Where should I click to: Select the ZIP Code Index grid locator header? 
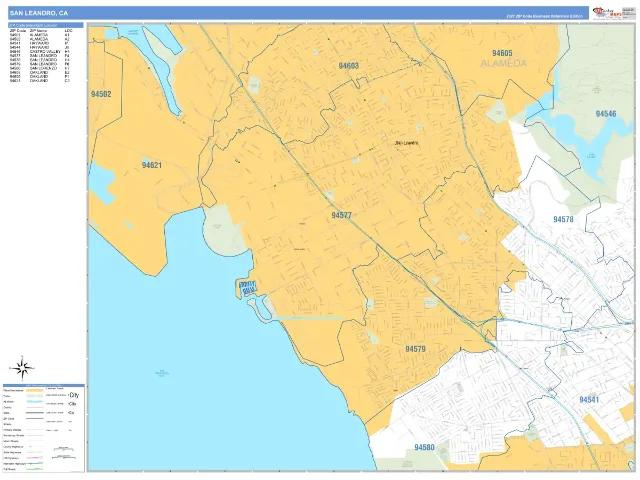pyautogui.click(x=46, y=25)
